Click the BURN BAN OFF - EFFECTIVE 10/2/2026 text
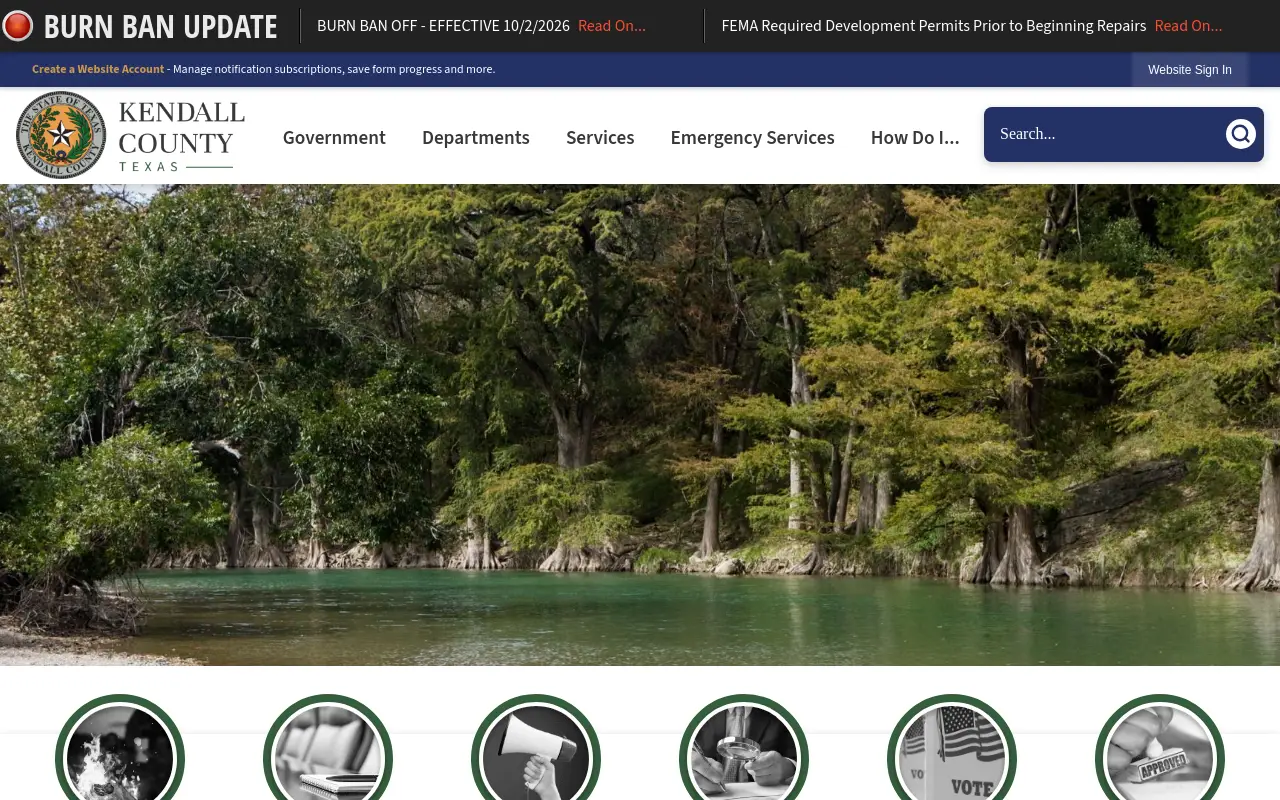The image size is (1280, 800). click(443, 26)
